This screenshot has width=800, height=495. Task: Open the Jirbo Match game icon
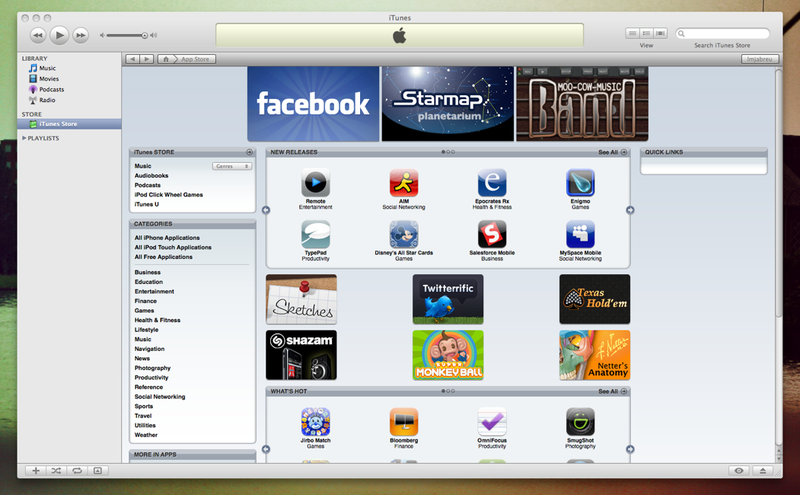coord(315,422)
